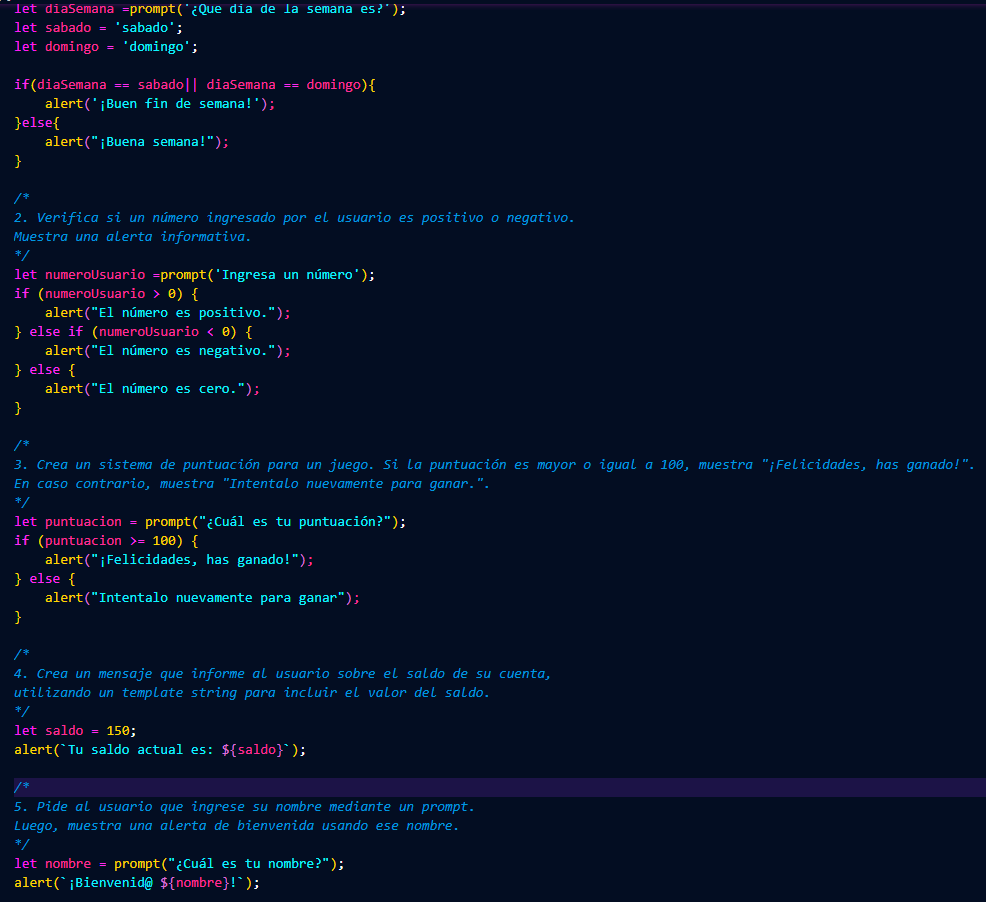Click the comment starting "5. Pide al usuario que ingrese"
986x902 pixels.
click(244, 806)
